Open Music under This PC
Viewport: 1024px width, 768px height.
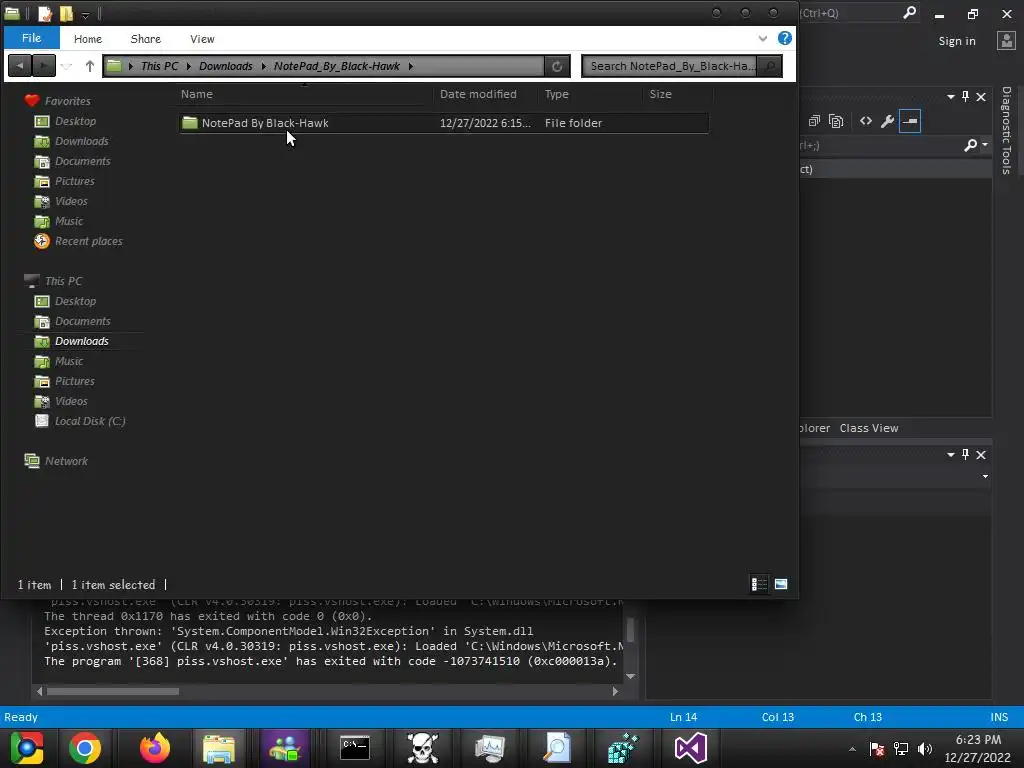tap(69, 361)
